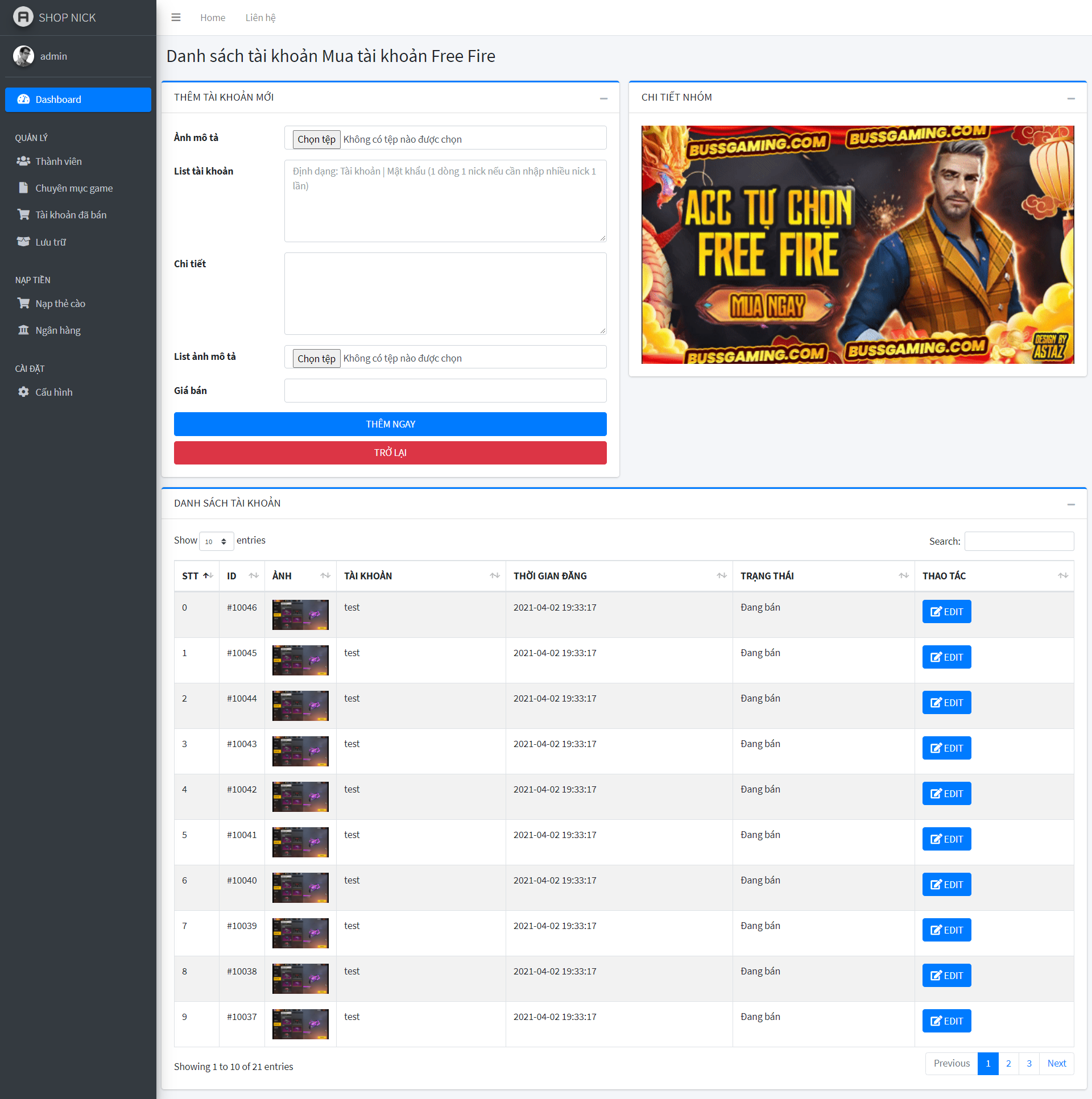This screenshot has height=1099, width=1092.
Task: Collapse the Thêm tài khoản mới card
Action: (x=603, y=98)
